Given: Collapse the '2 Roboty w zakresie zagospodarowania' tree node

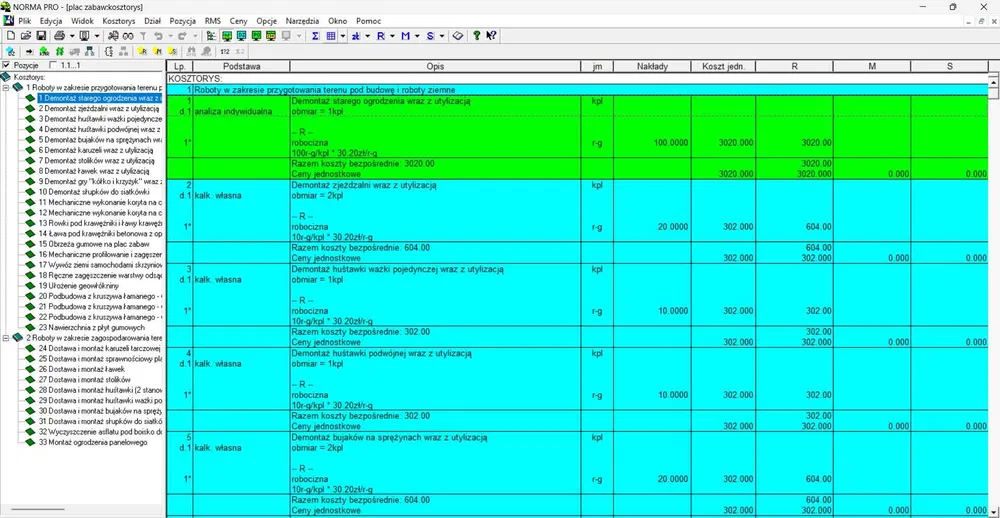Looking at the screenshot, I should tap(6, 338).
